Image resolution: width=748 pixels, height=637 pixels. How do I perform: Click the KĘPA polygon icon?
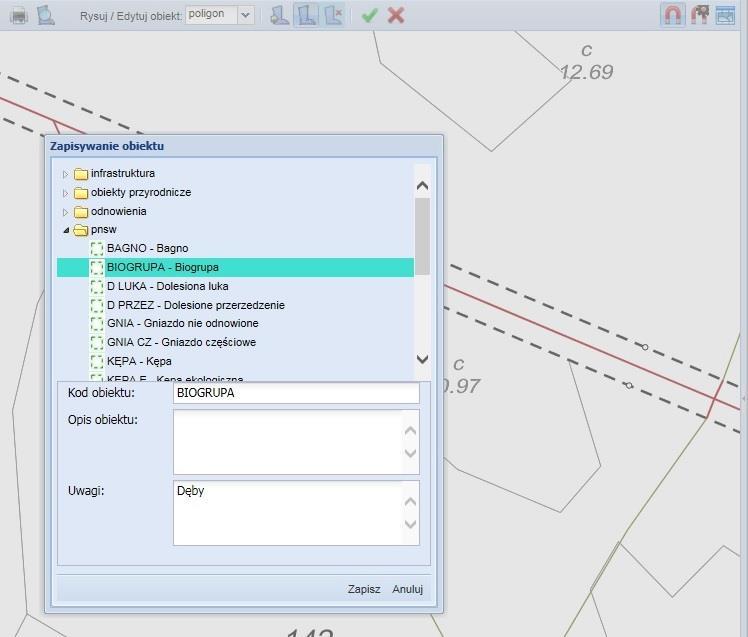pos(97,361)
